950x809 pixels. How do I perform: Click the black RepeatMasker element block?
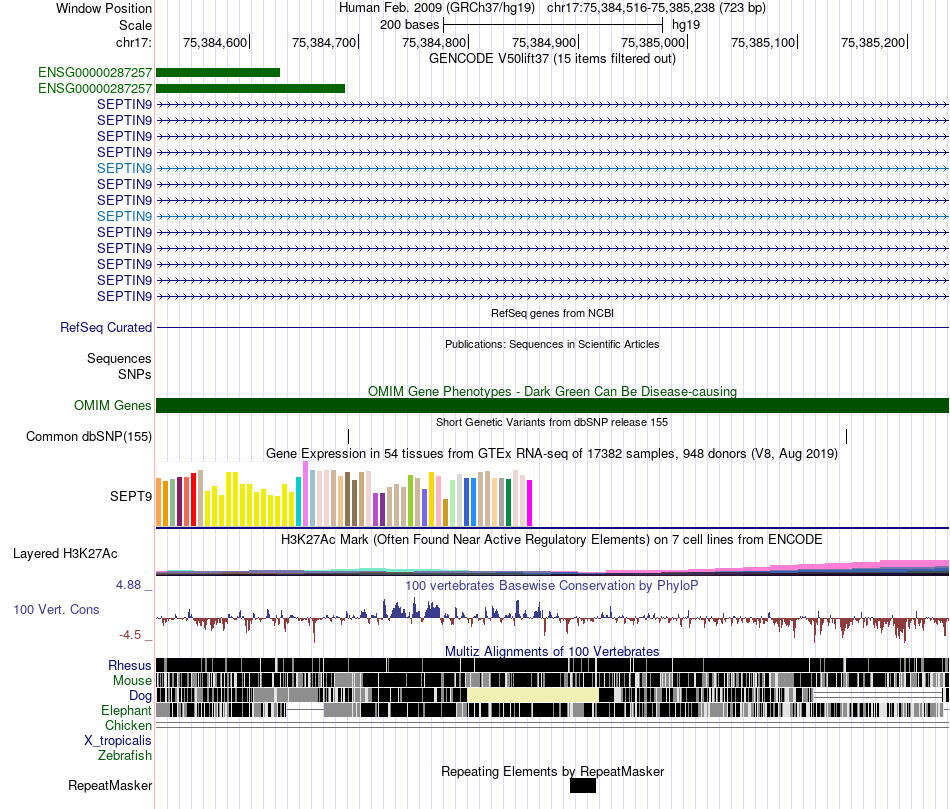[x=583, y=785]
